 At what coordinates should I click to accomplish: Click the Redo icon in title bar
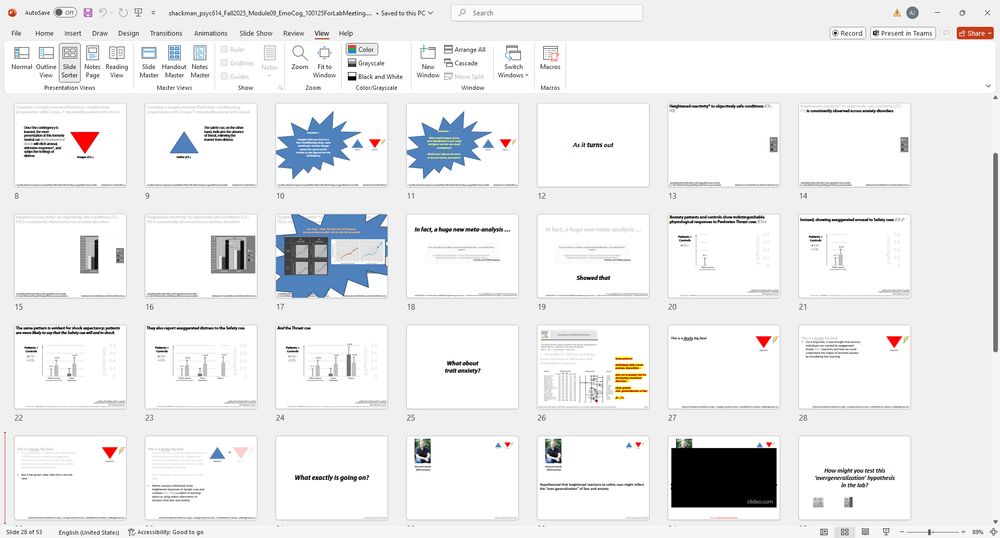[x=123, y=13]
